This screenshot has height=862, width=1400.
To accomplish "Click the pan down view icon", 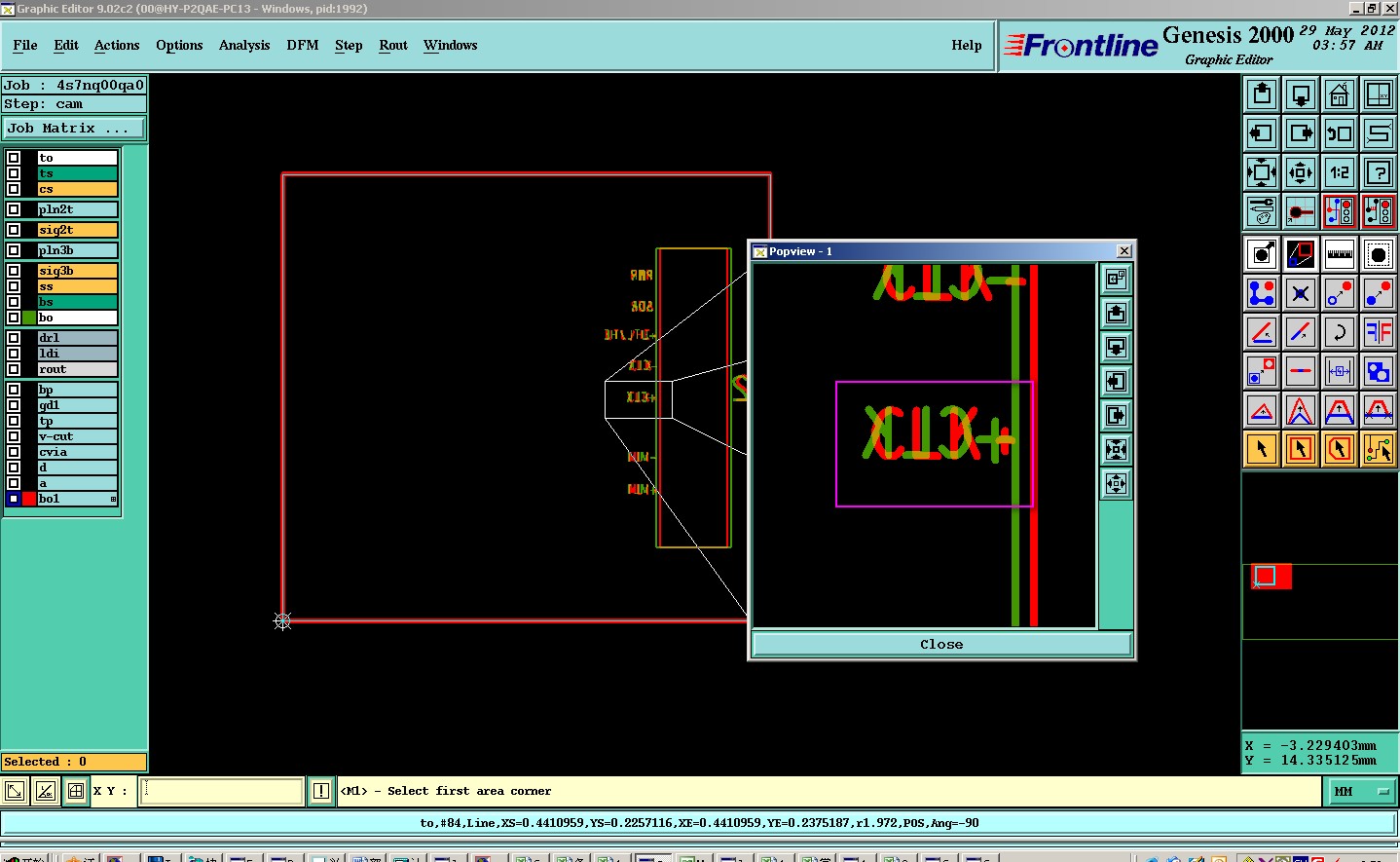I will click(1301, 94).
